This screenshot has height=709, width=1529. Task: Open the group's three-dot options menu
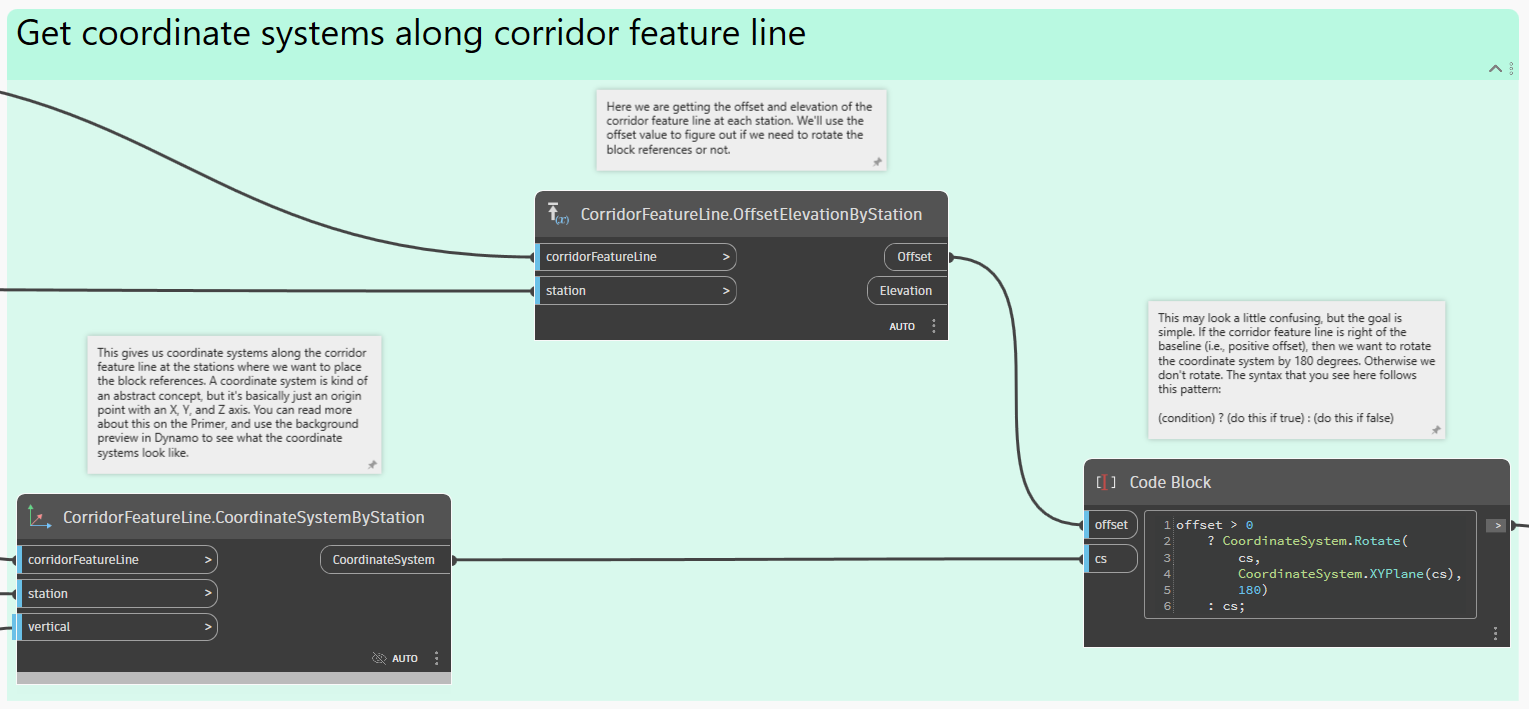pos(1512,68)
